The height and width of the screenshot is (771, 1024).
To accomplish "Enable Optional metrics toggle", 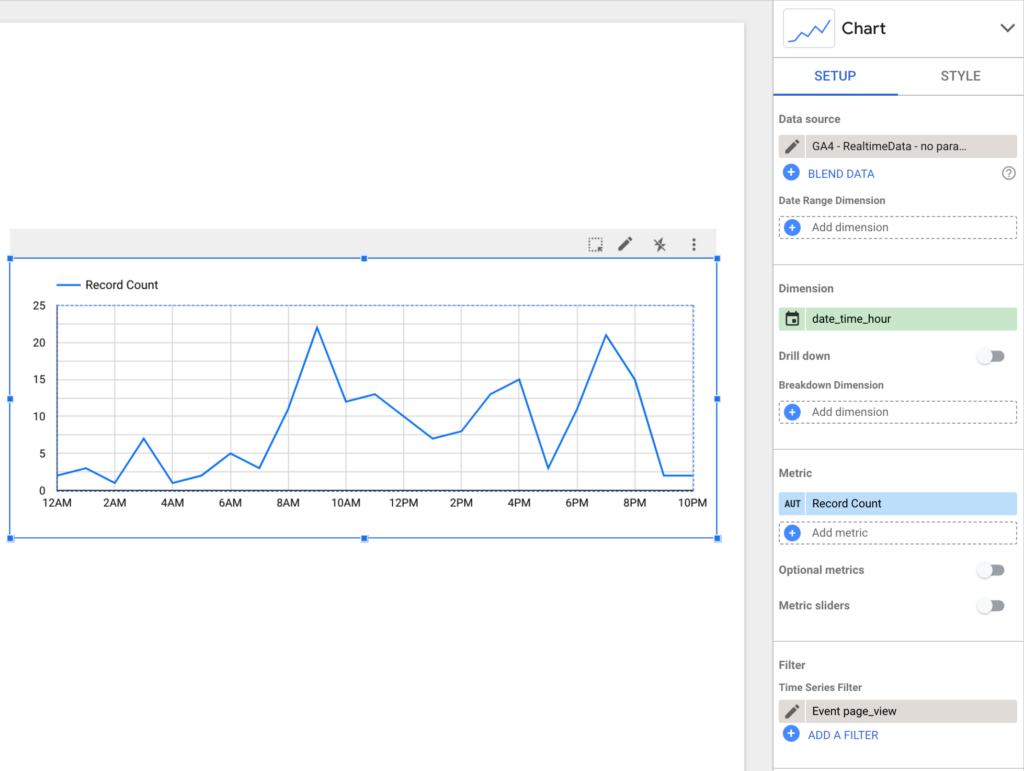I will pyautogui.click(x=991, y=571).
